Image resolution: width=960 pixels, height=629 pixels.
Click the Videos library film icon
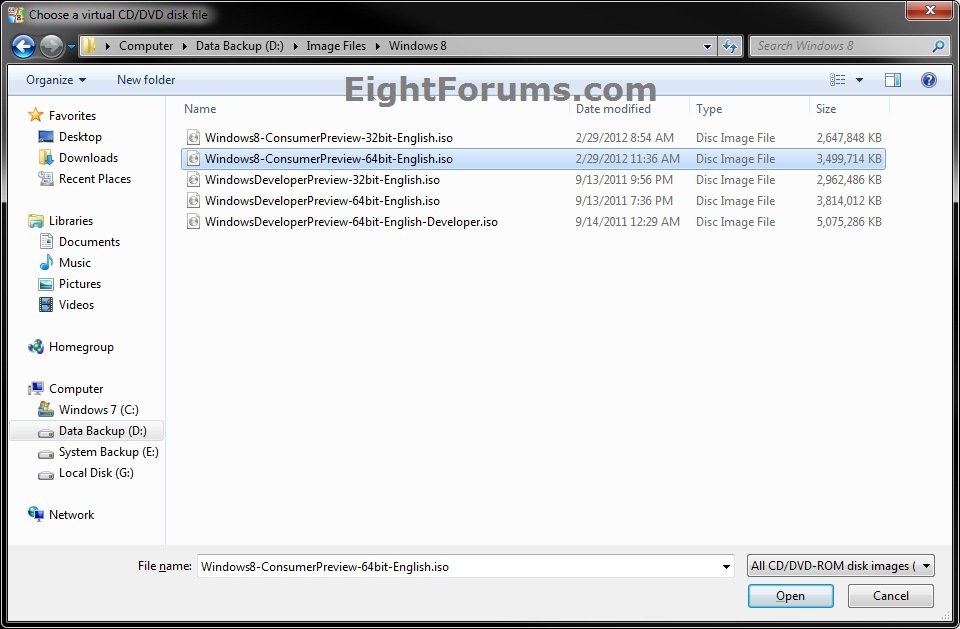coord(46,304)
